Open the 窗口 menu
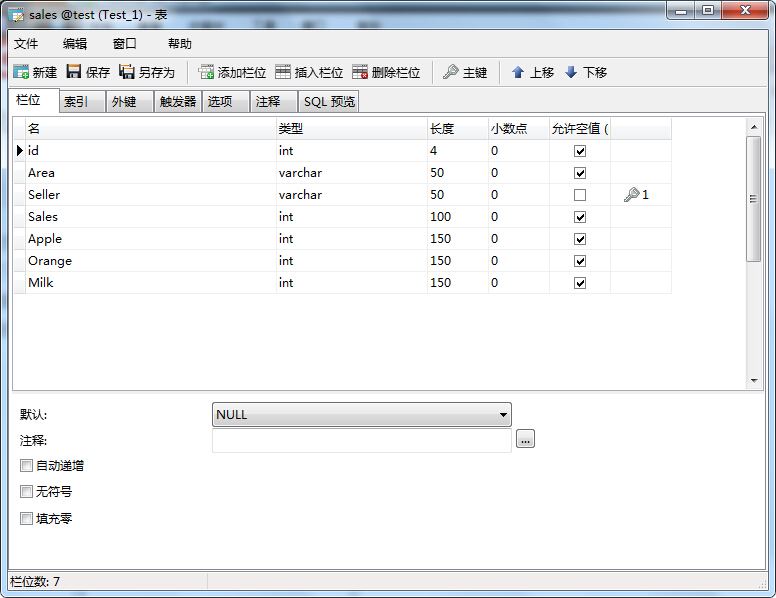 pyautogui.click(x=124, y=44)
